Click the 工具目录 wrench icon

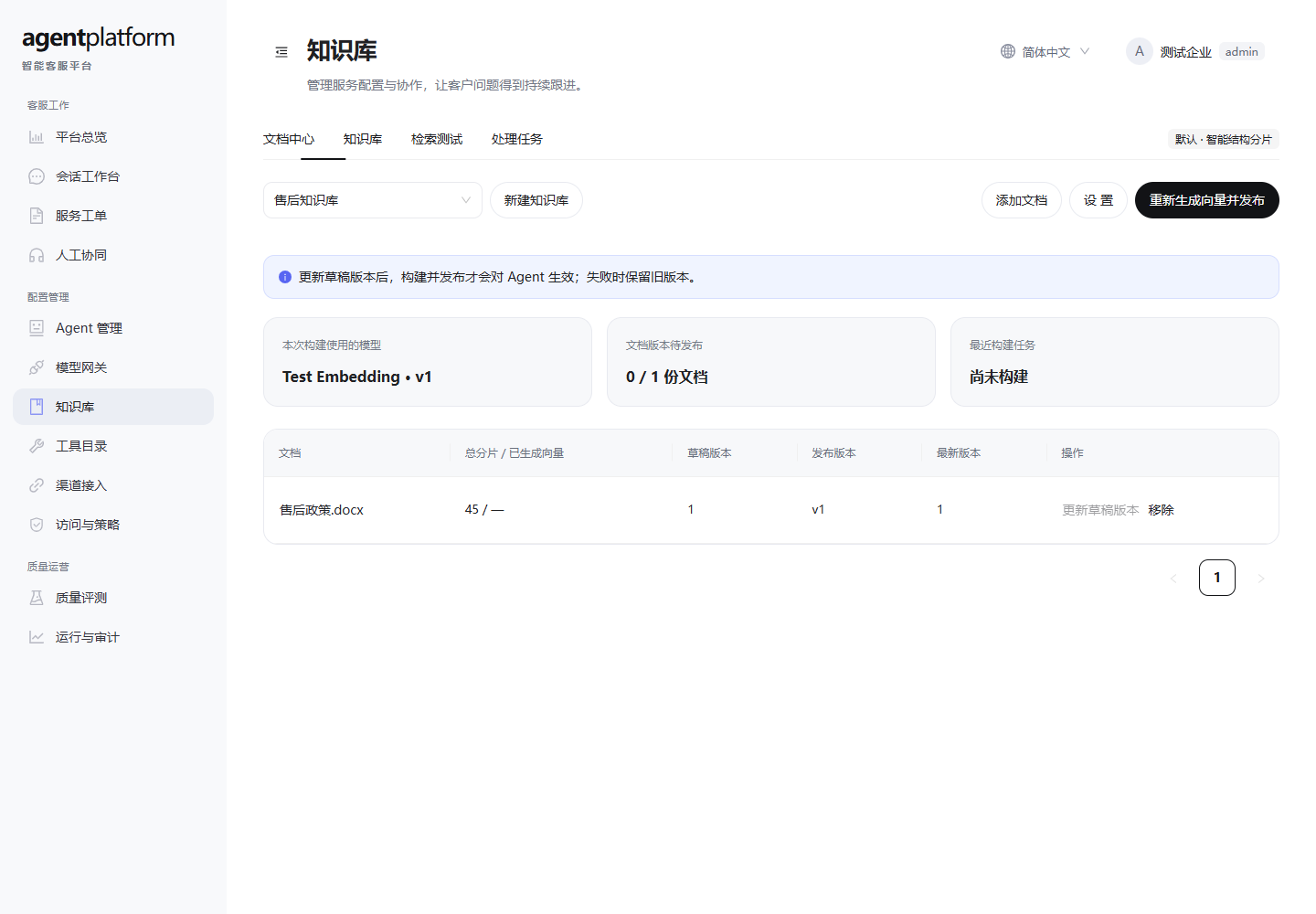click(37, 446)
